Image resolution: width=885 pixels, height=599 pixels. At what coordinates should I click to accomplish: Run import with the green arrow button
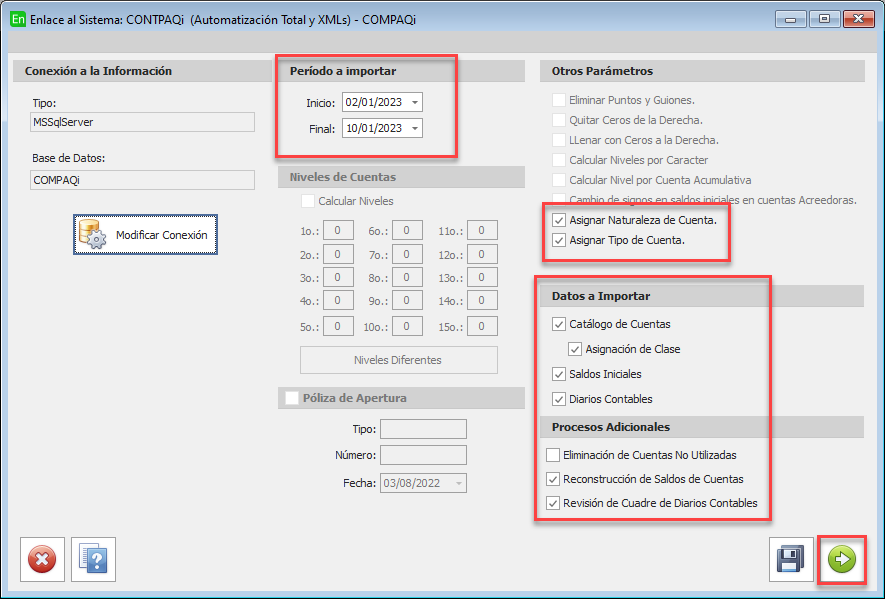click(x=842, y=559)
